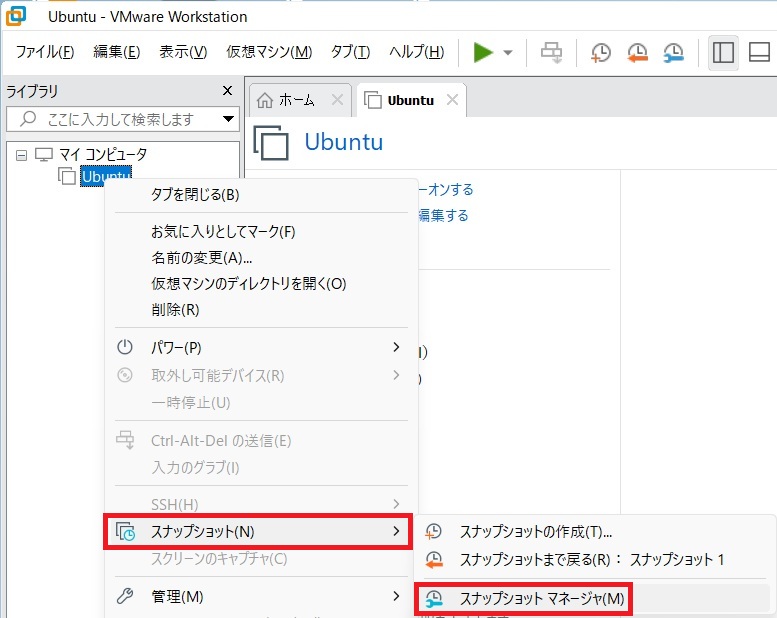Open the 仮想マシン(M) menu

pyautogui.click(x=269, y=52)
